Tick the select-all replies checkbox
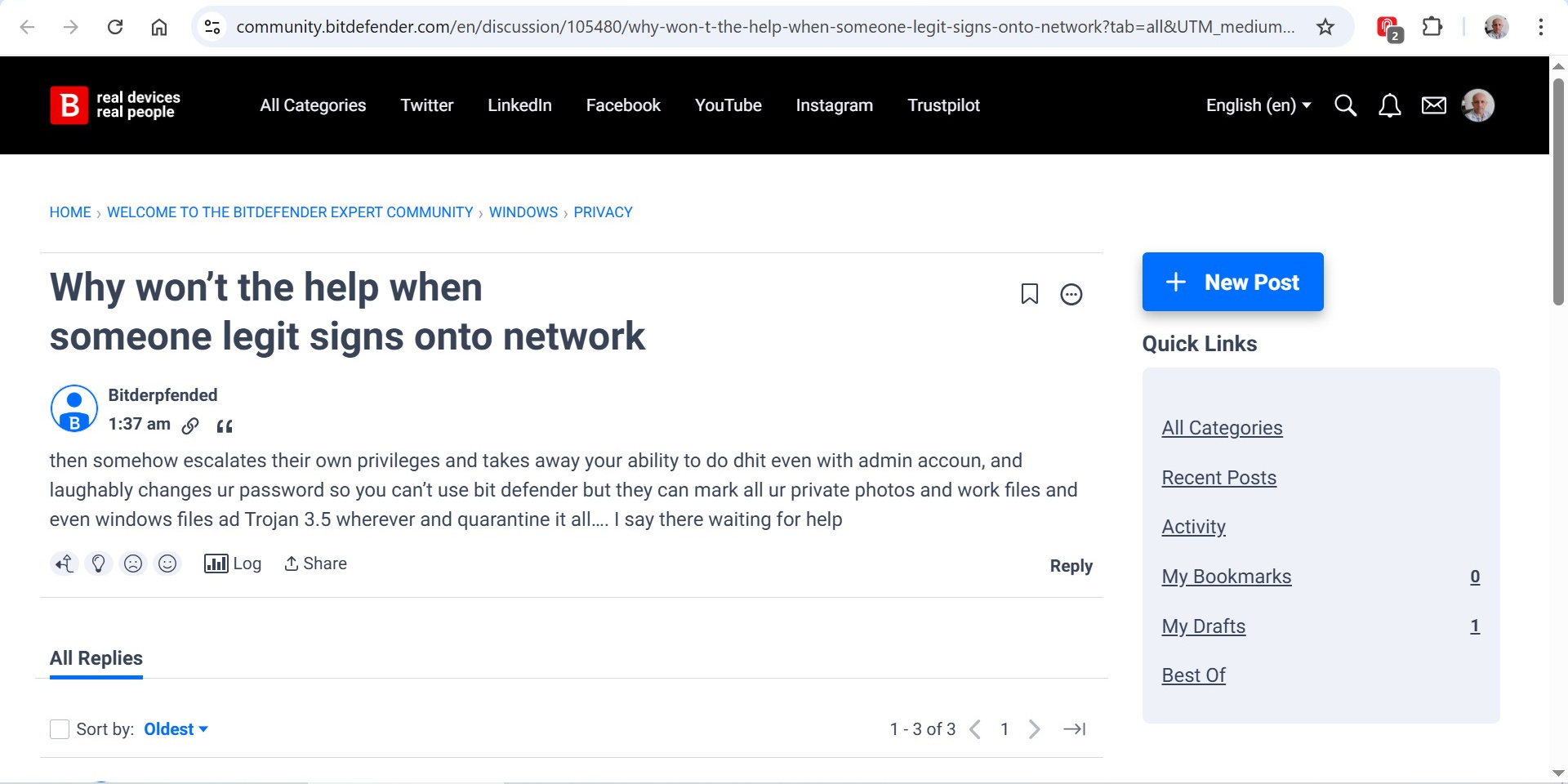The image size is (1568, 784). [60, 729]
